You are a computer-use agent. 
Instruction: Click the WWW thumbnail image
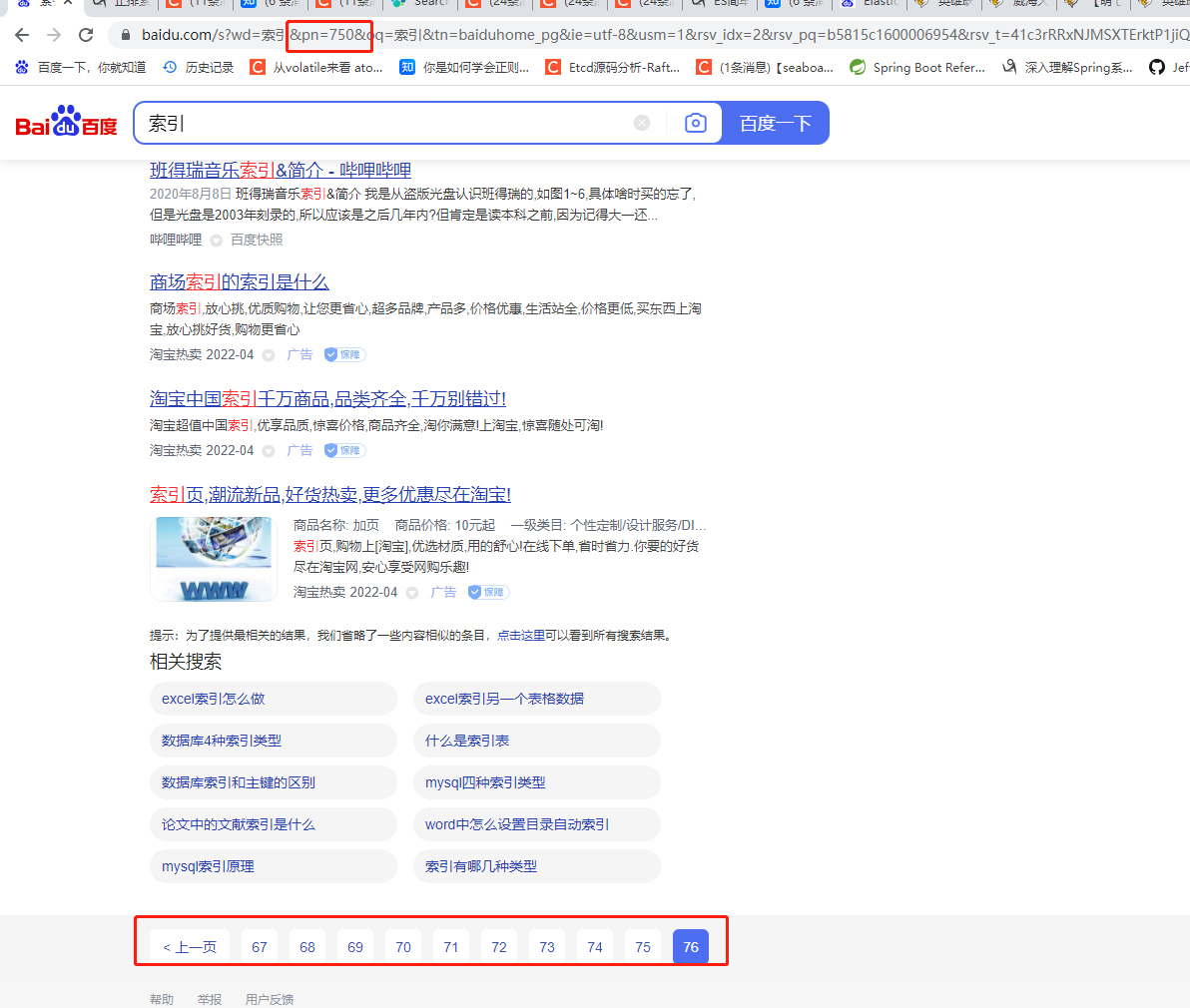point(214,559)
